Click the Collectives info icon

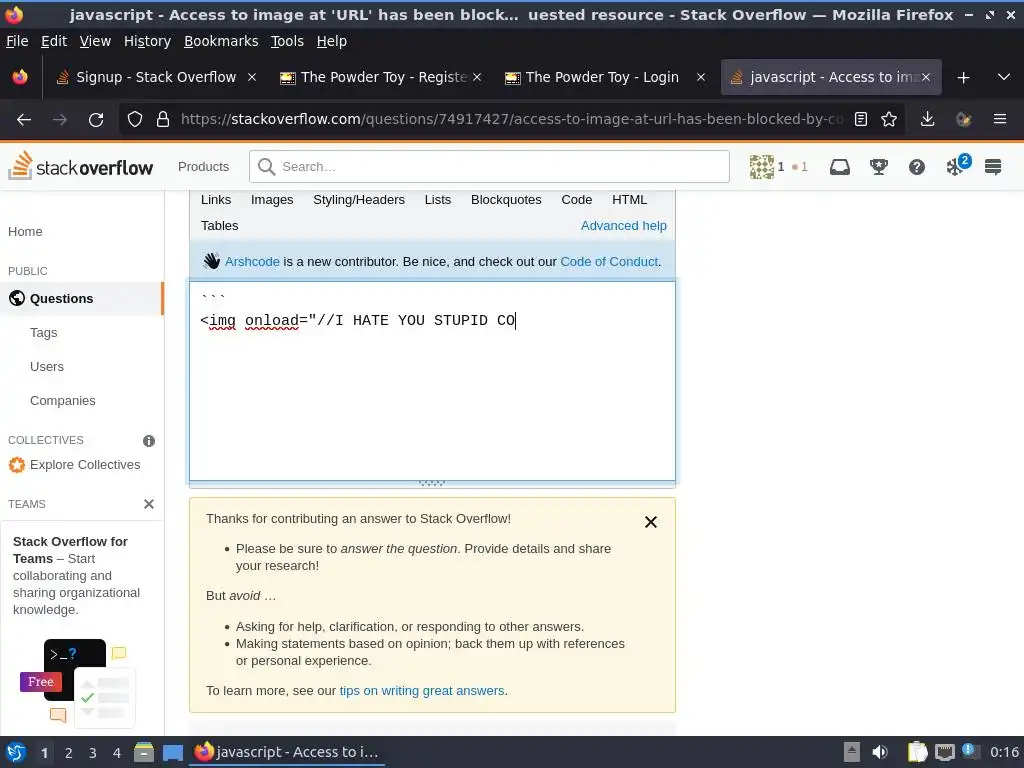coord(149,441)
